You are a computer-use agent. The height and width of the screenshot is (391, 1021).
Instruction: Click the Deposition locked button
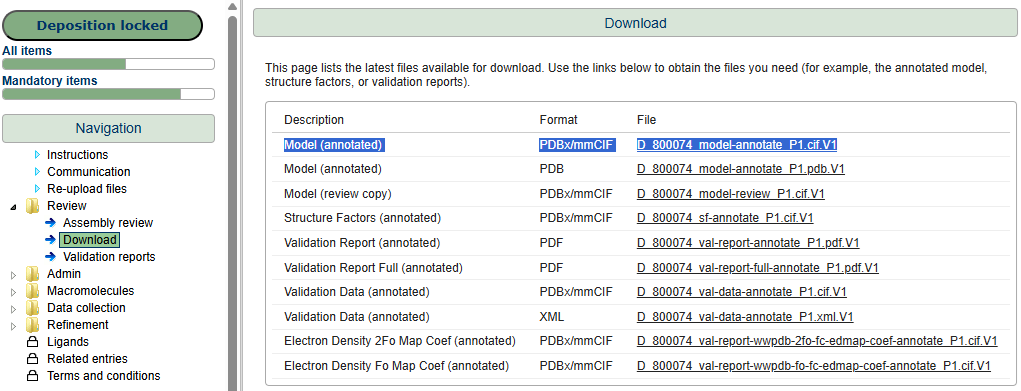tap(102, 26)
